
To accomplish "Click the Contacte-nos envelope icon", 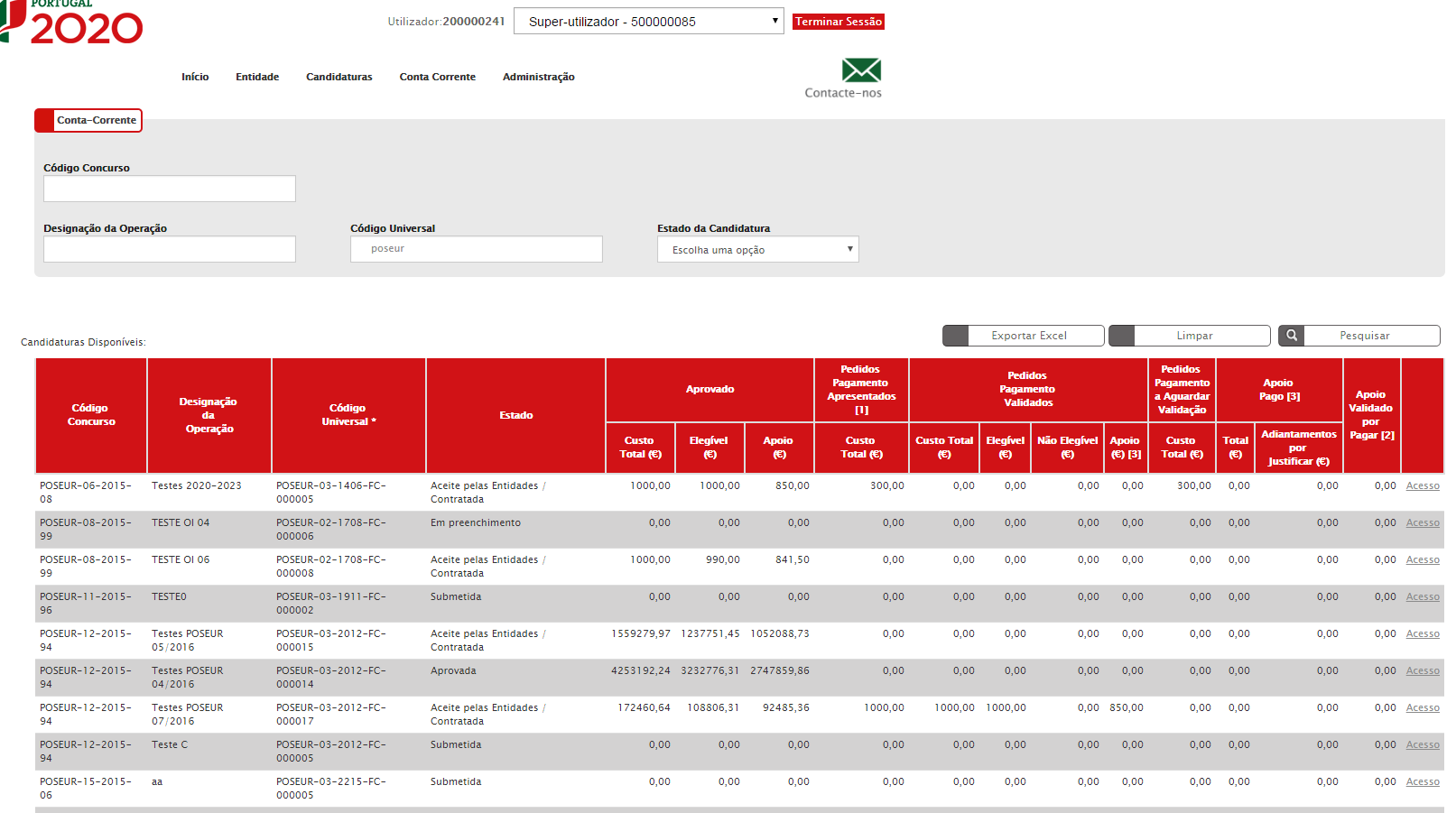I will pos(861,70).
